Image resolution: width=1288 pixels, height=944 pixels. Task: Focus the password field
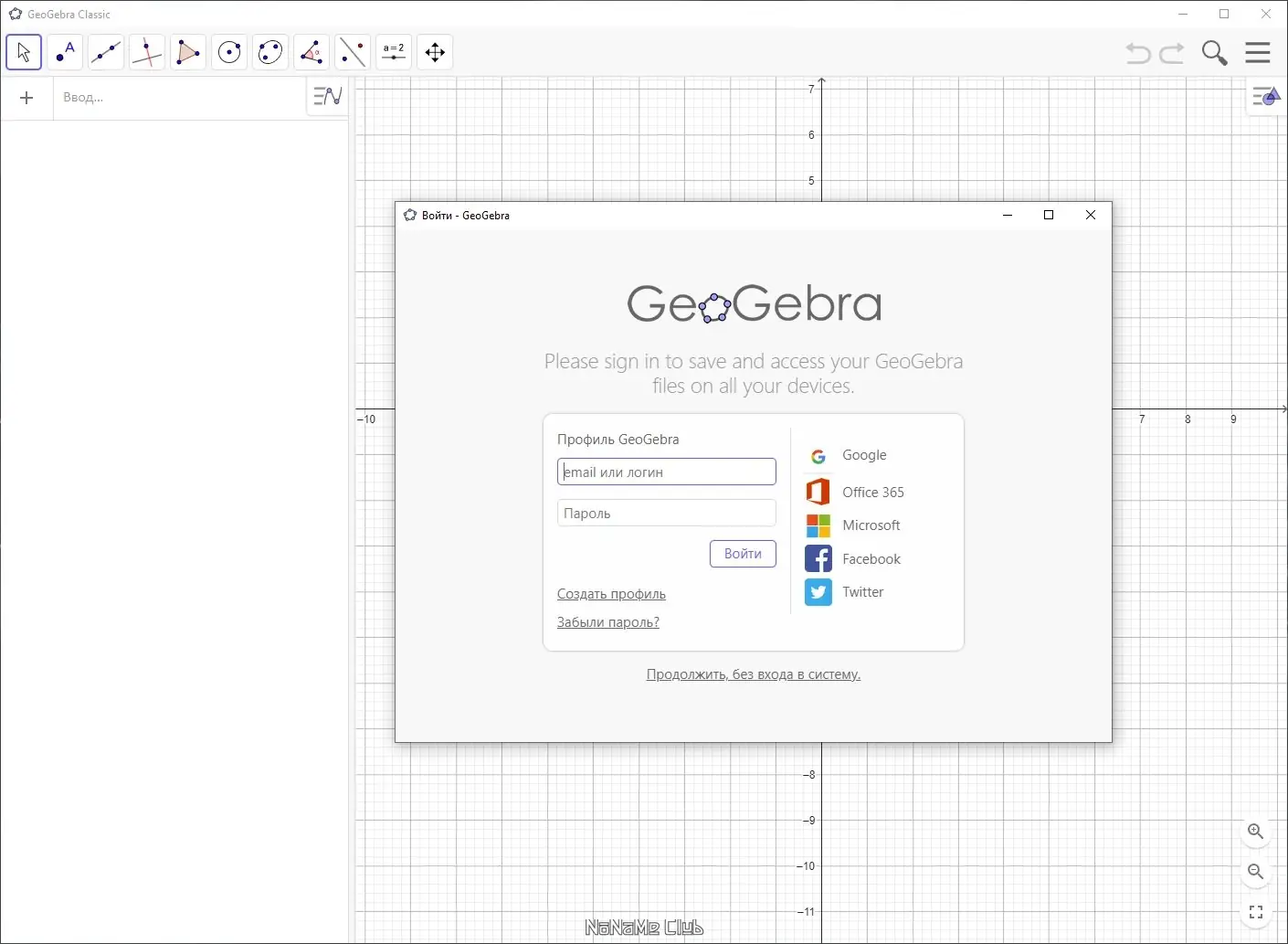(x=667, y=513)
